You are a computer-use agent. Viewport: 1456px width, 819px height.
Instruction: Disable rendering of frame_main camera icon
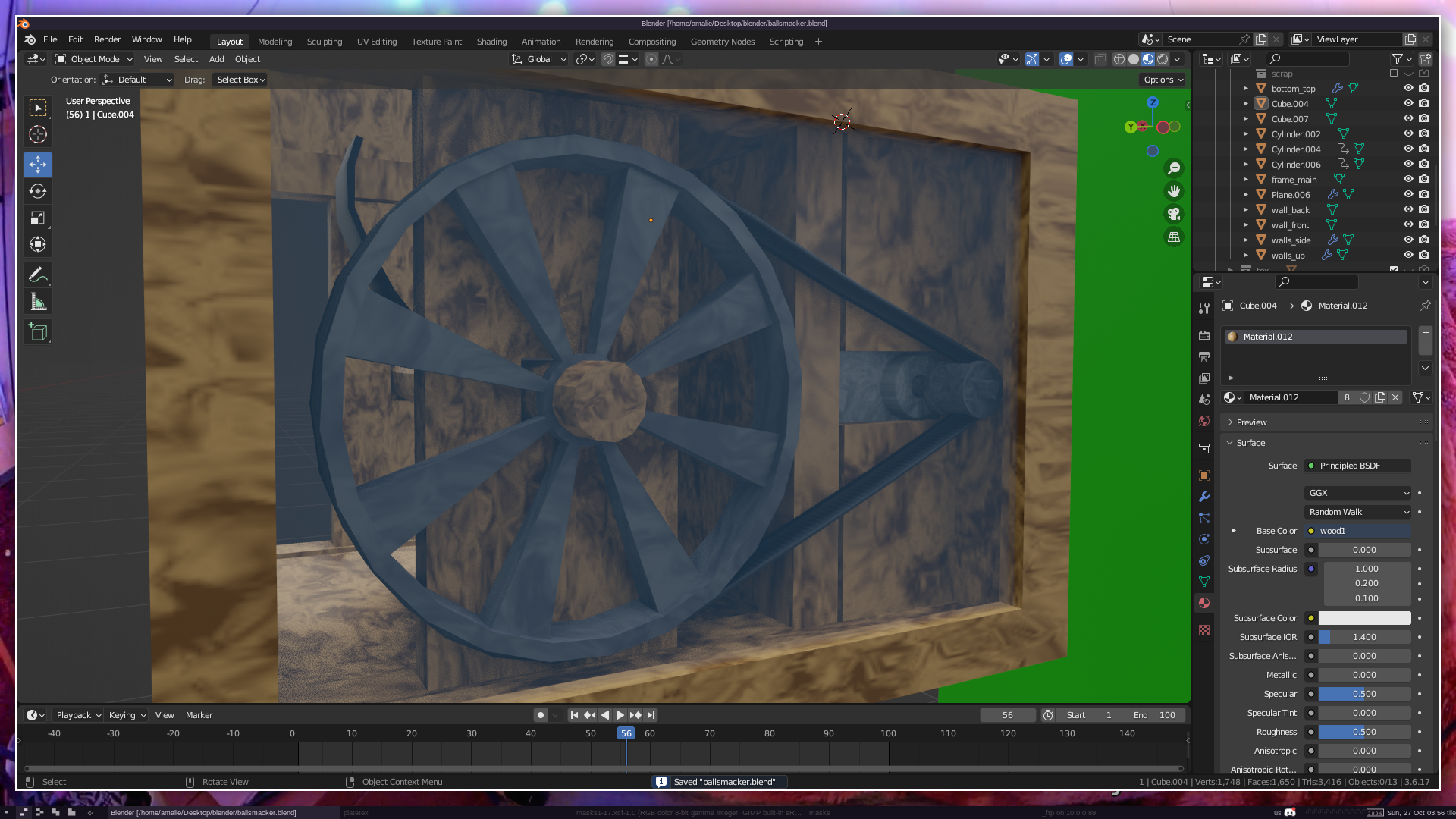(x=1424, y=180)
